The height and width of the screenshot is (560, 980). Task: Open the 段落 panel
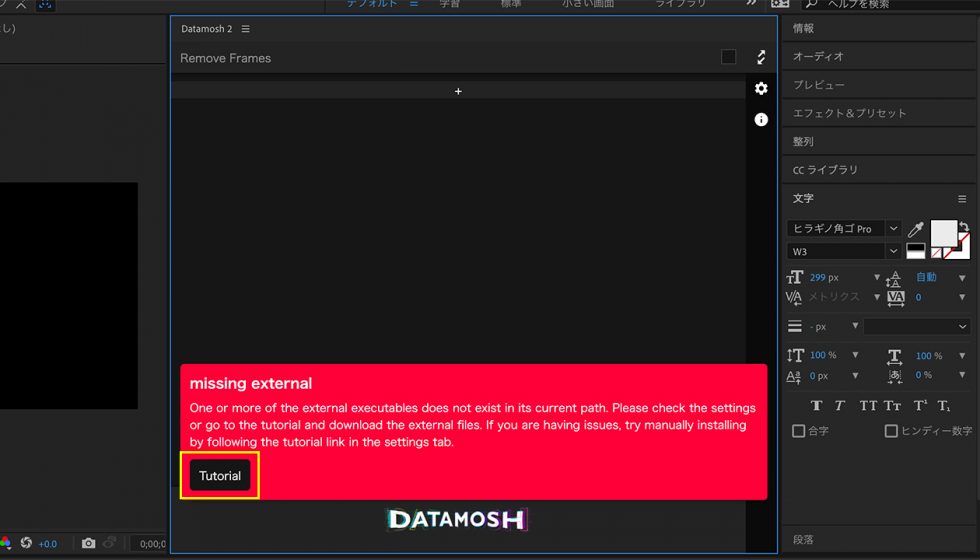pos(879,539)
